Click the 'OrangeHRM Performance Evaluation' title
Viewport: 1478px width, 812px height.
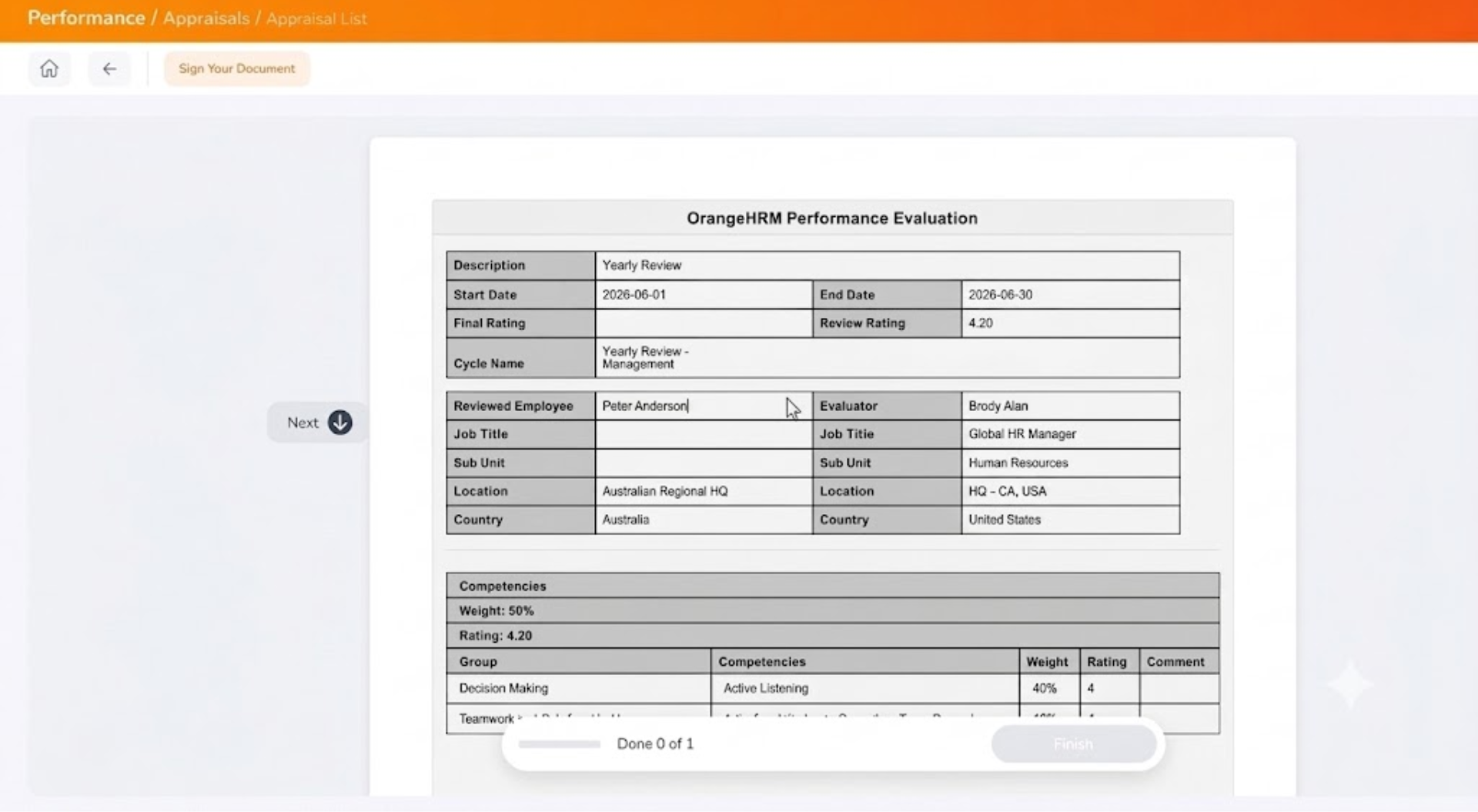[x=832, y=219]
